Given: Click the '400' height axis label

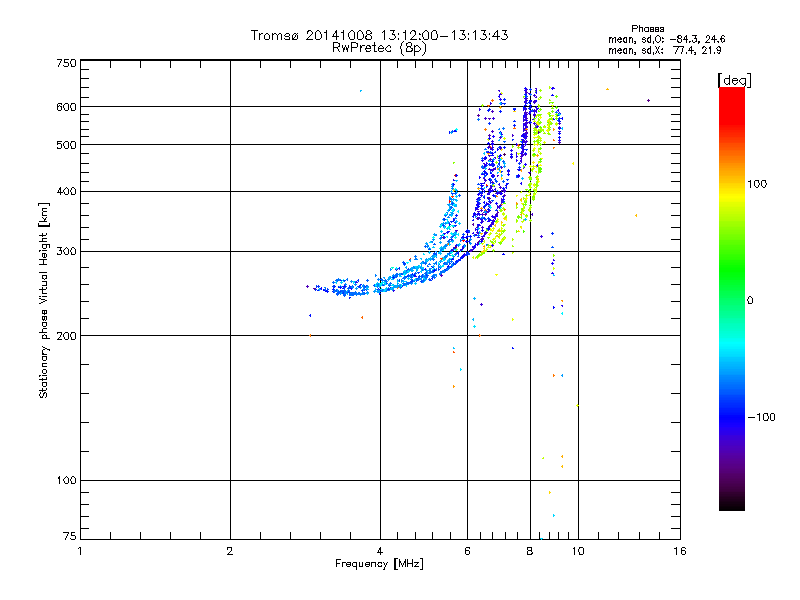Looking at the screenshot, I should (x=66, y=191).
